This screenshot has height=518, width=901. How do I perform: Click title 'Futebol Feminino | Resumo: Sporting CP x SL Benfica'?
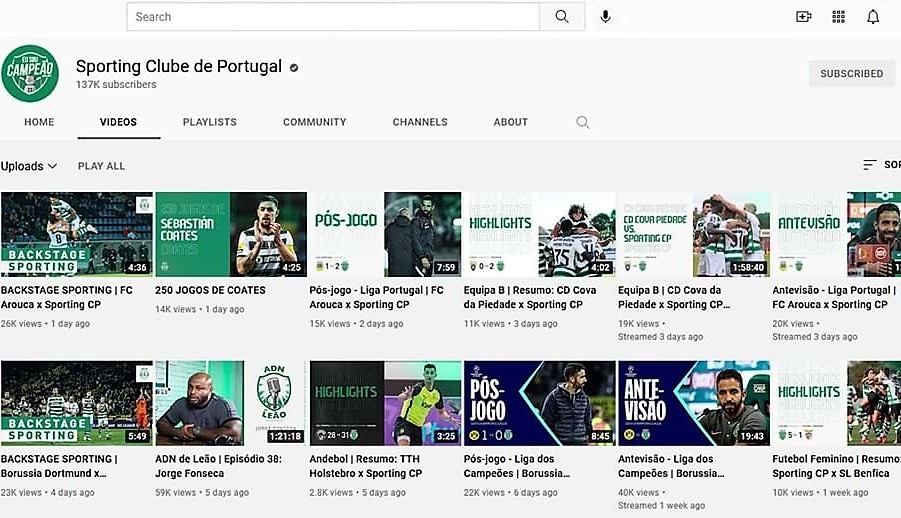coord(836,466)
